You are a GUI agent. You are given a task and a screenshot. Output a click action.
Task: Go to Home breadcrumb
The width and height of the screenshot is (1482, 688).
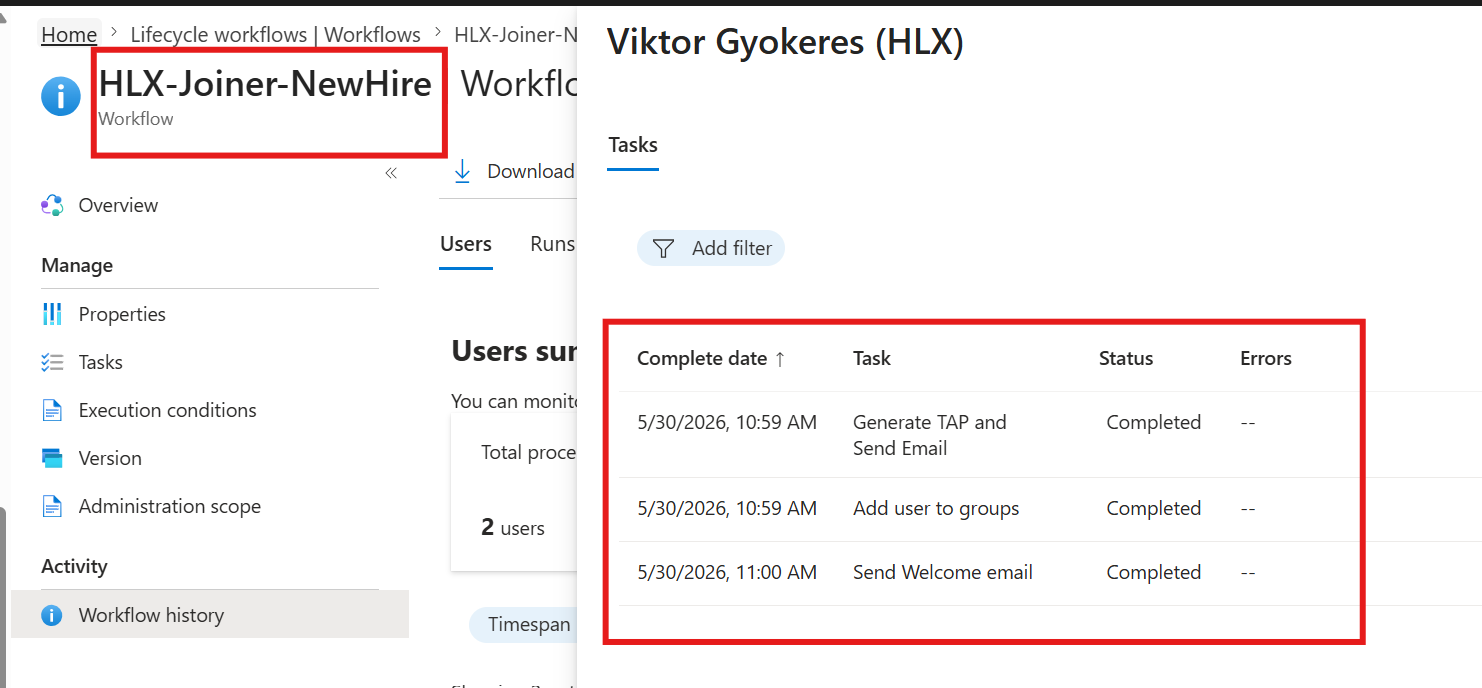(69, 34)
